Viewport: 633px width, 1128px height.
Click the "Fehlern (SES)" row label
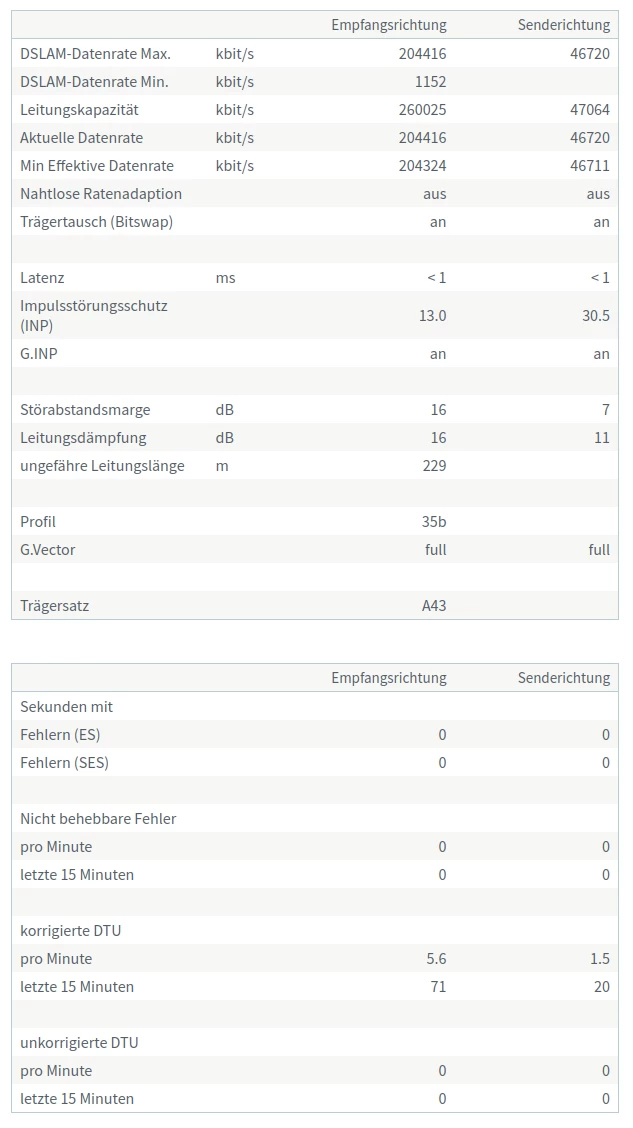(64, 763)
